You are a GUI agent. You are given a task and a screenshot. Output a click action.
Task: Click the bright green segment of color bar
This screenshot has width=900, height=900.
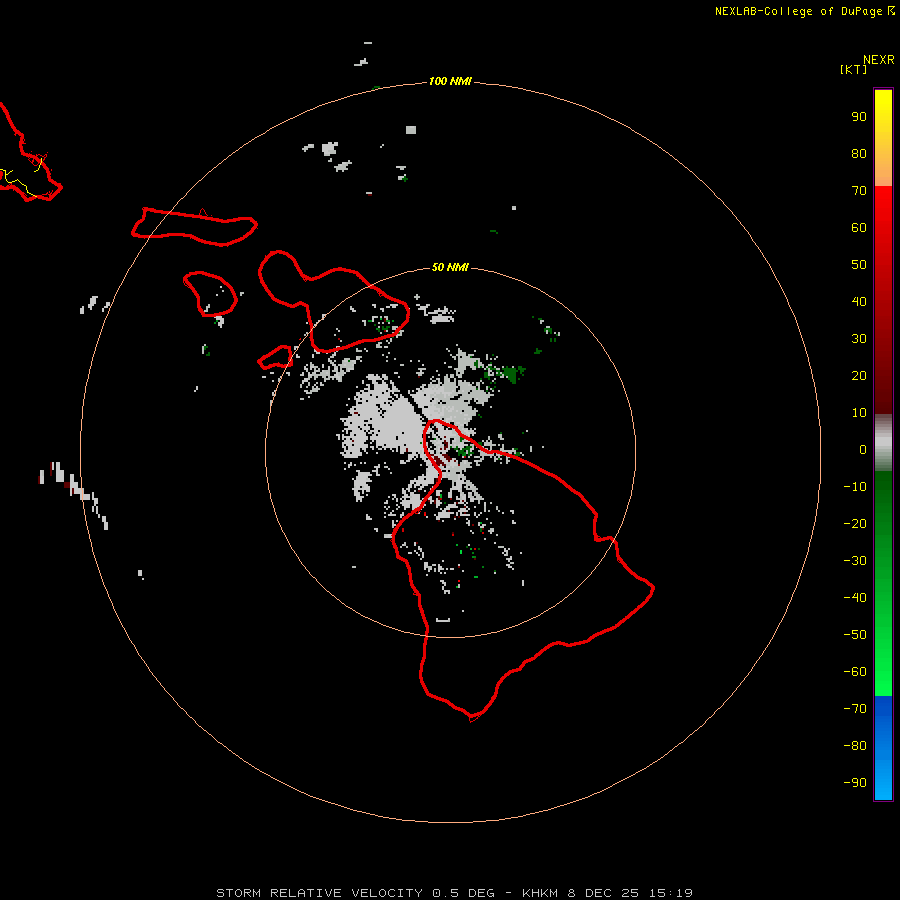tap(883, 584)
